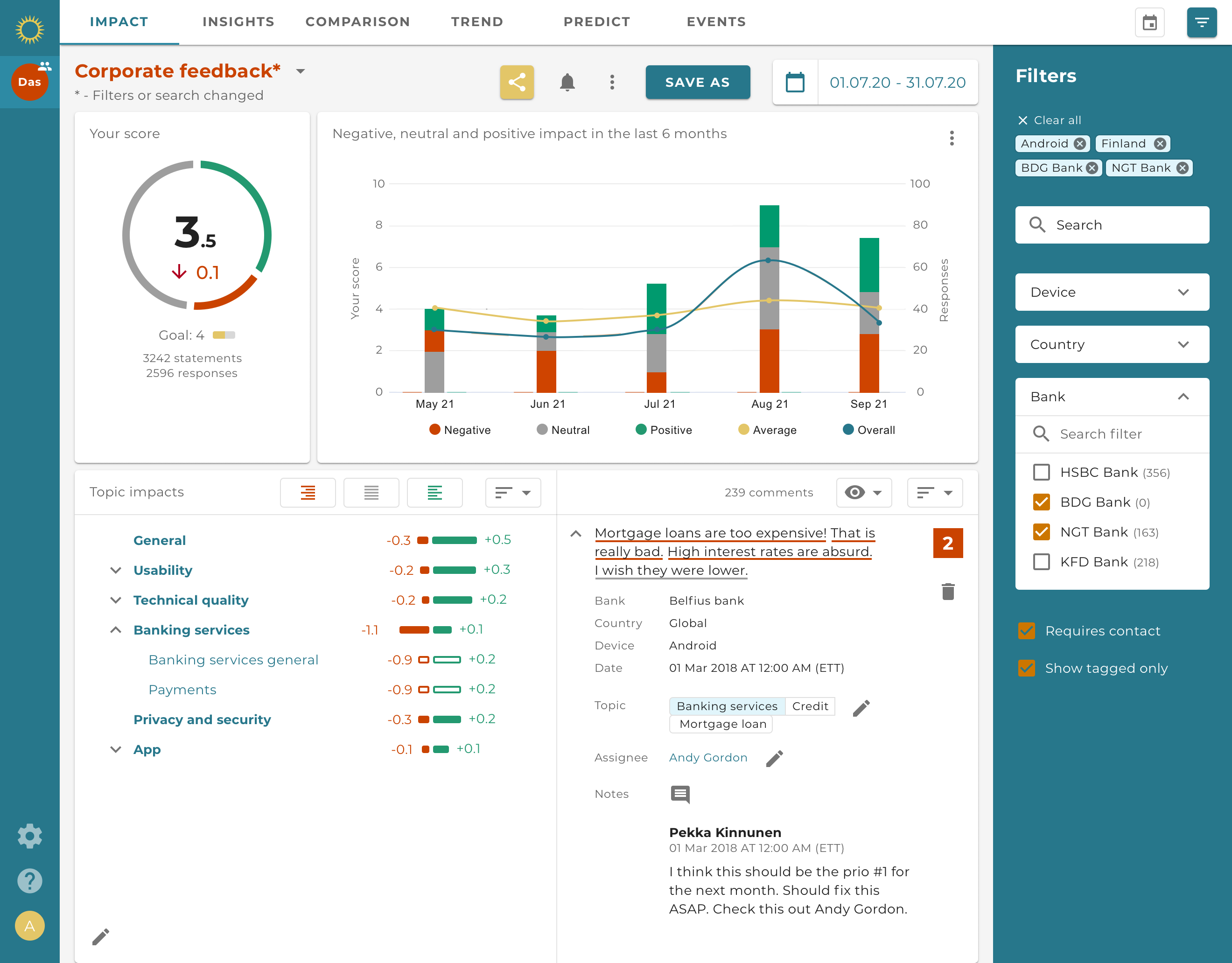Screen dimensions: 1232x963
Task: Open the settings gear in sidebar
Action: [x=29, y=836]
